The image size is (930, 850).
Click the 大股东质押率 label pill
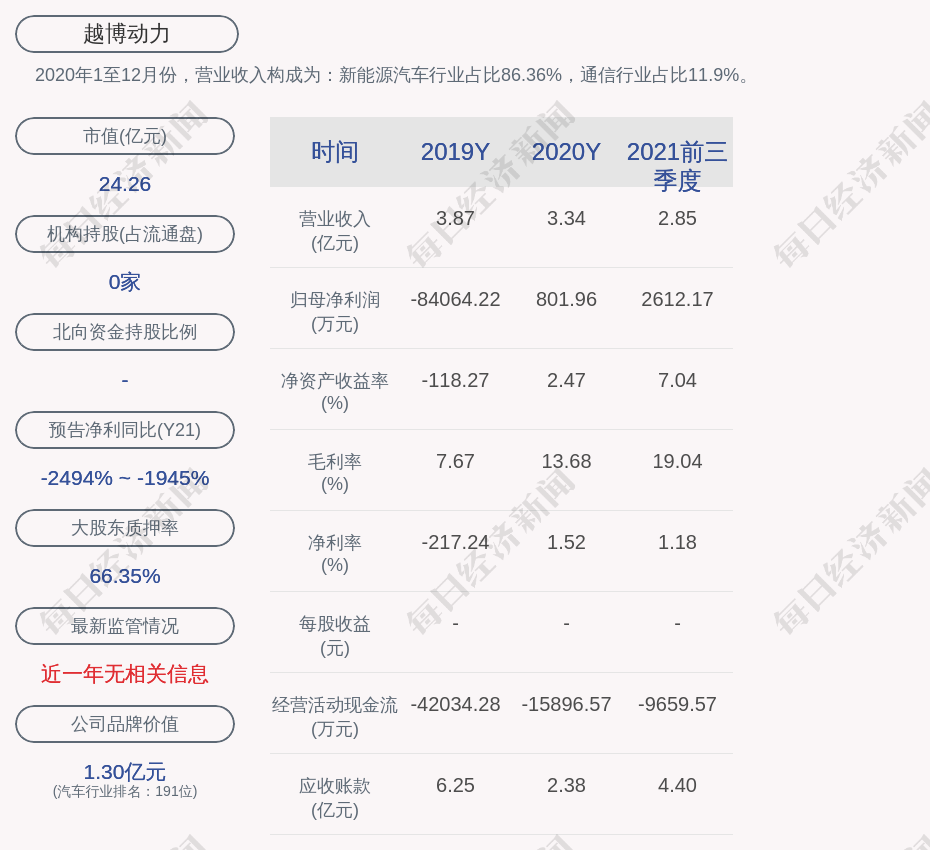125,527
